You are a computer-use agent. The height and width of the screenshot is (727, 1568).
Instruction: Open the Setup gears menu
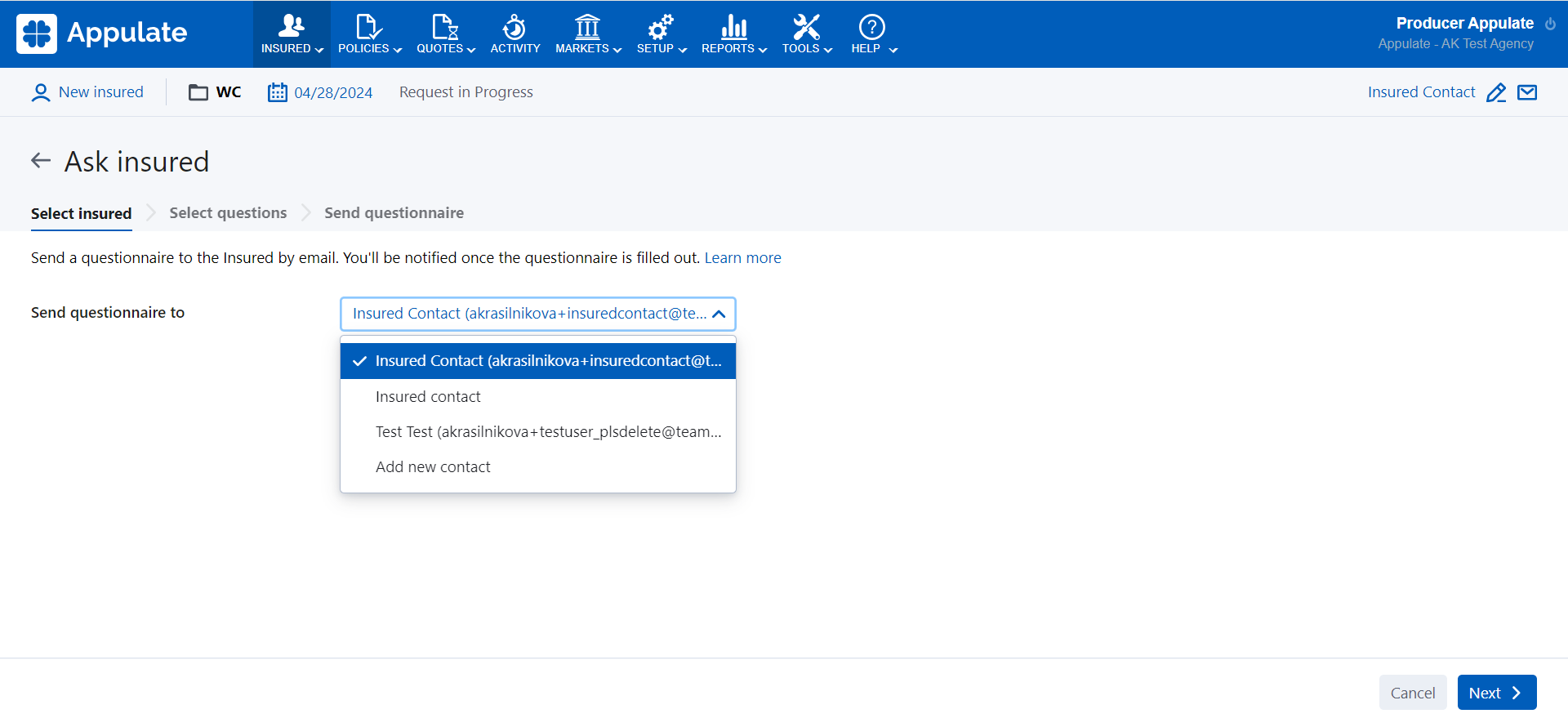coord(661,34)
